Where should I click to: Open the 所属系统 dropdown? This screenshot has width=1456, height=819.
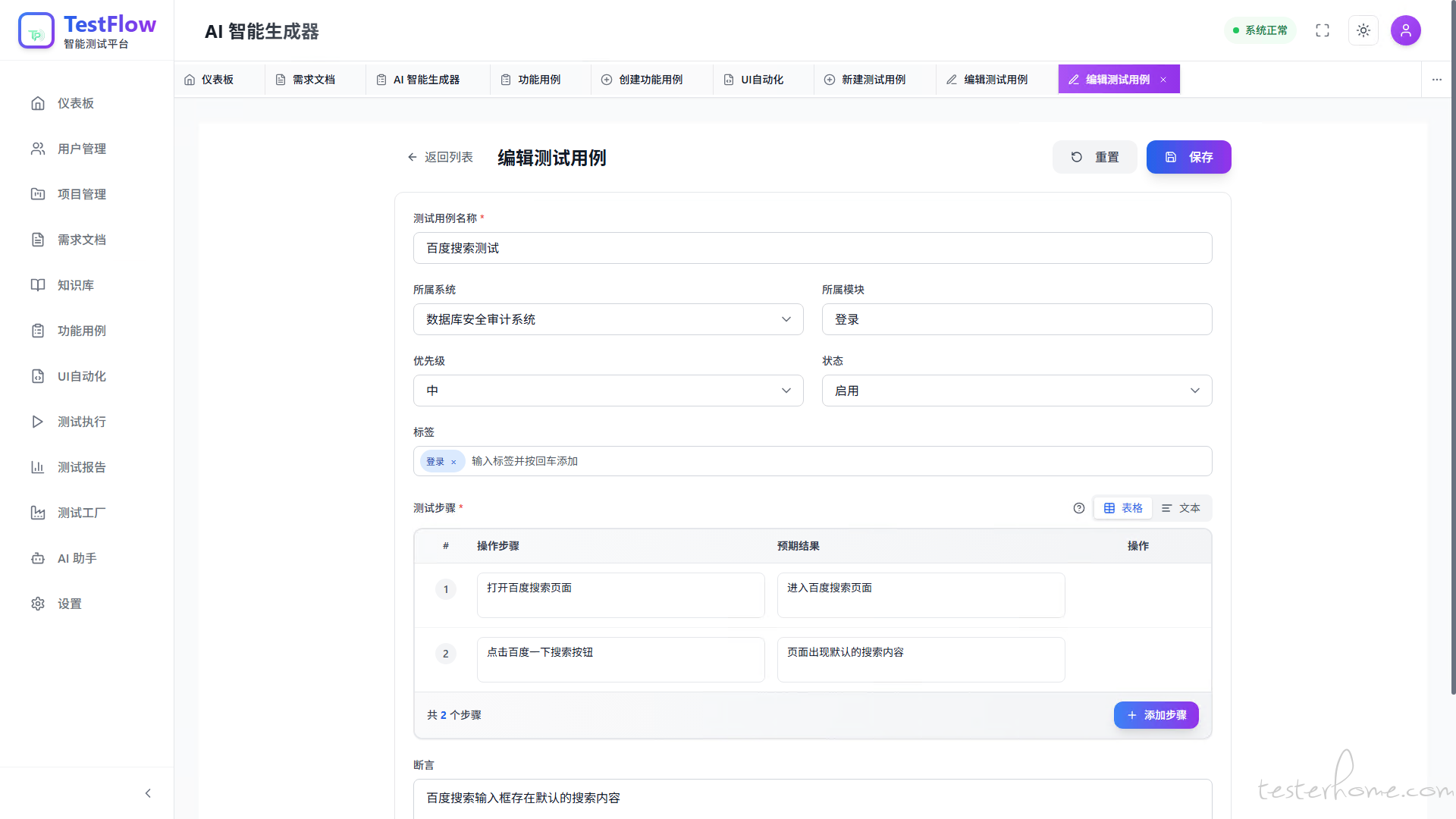click(x=607, y=319)
